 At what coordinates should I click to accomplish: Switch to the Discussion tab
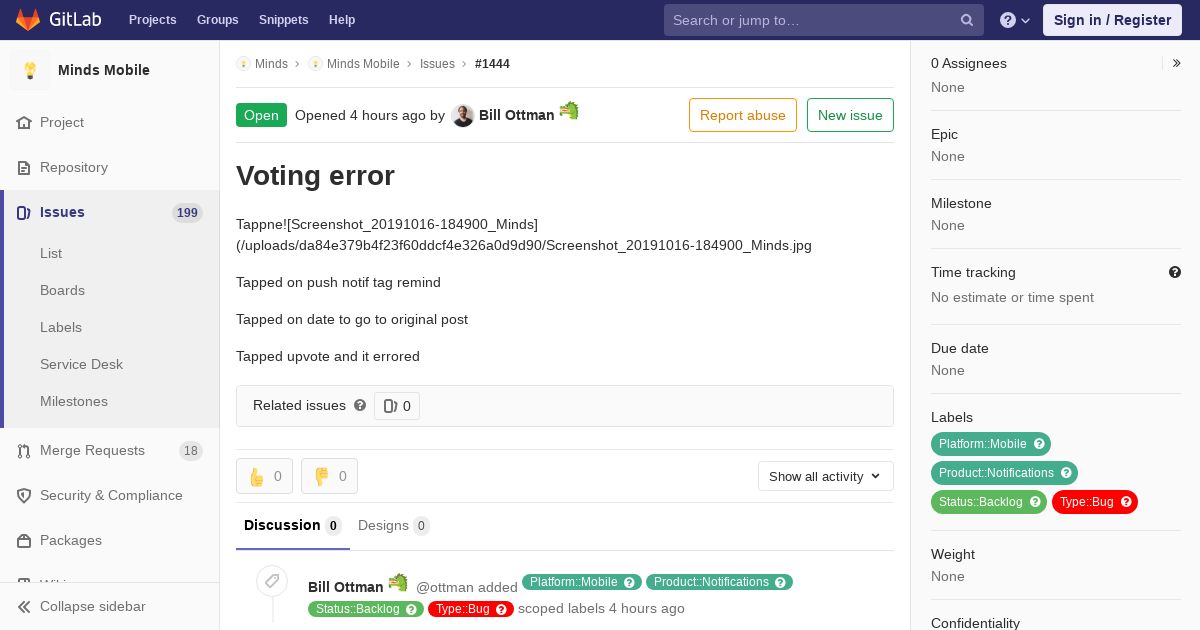pos(293,526)
